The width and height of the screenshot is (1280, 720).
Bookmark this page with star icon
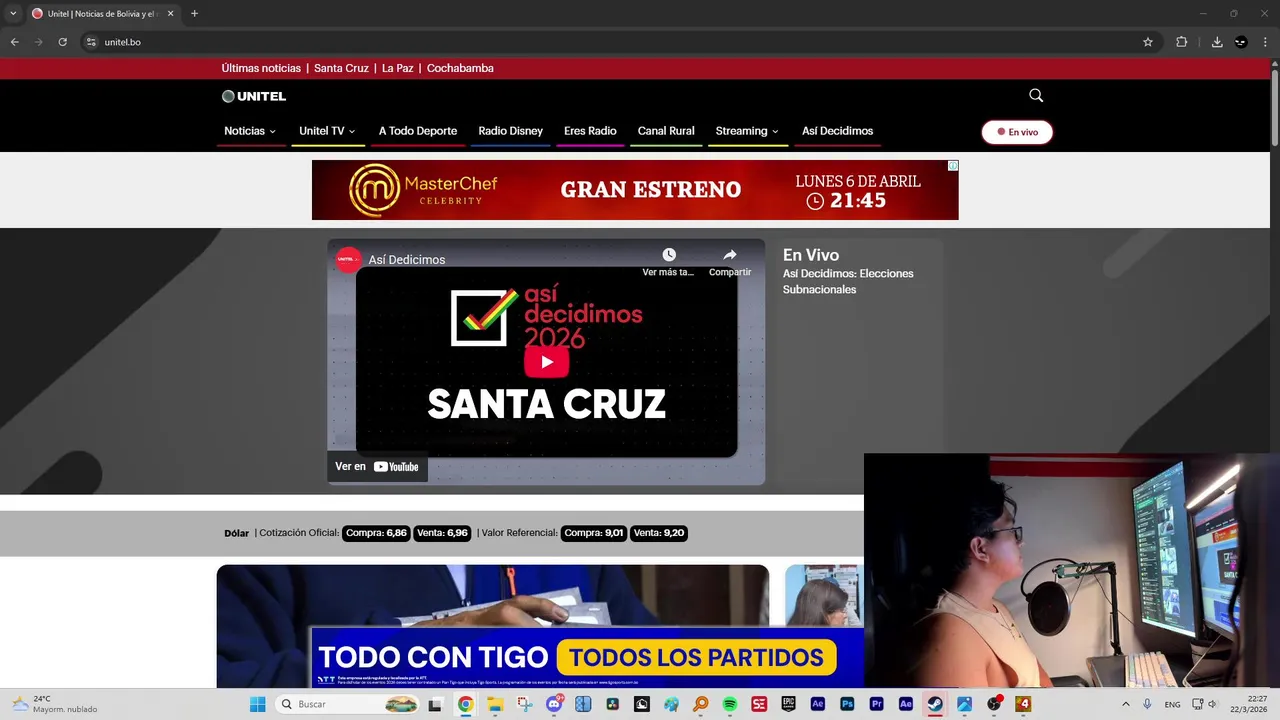[x=1148, y=42]
